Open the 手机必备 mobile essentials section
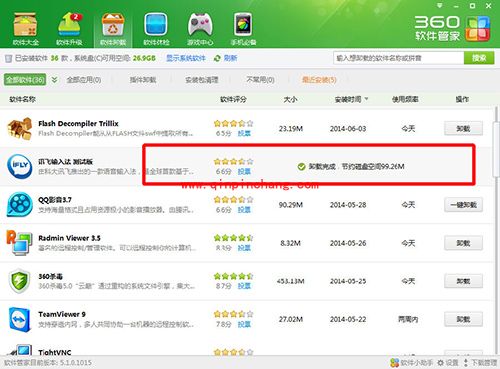Viewport: 500px width, 369px height. (243, 28)
